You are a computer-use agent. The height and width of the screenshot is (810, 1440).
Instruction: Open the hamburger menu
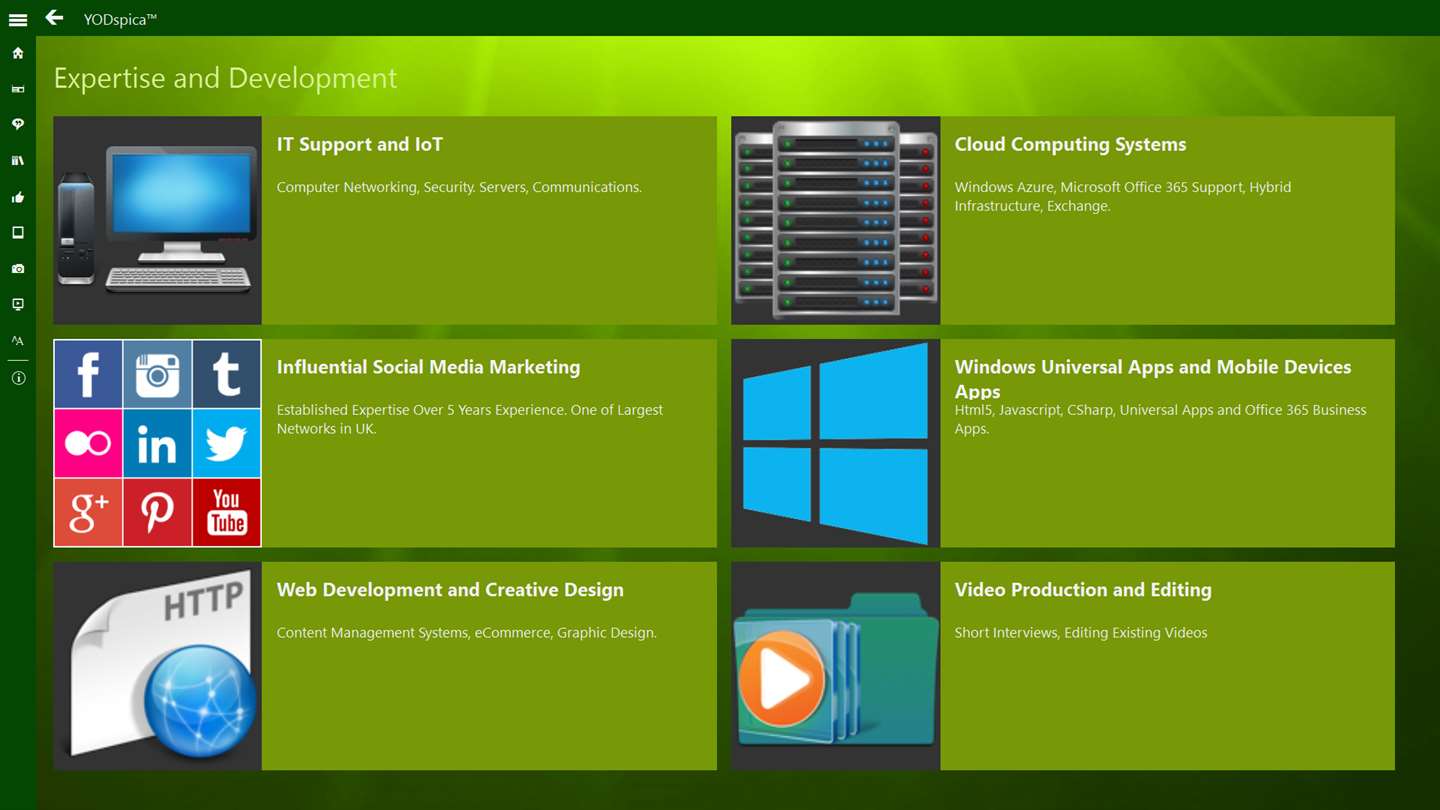(18, 19)
